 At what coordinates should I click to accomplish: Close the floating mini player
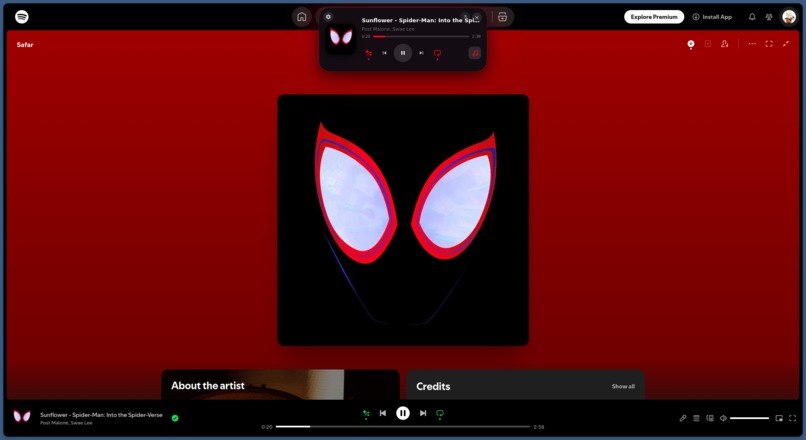(x=477, y=17)
